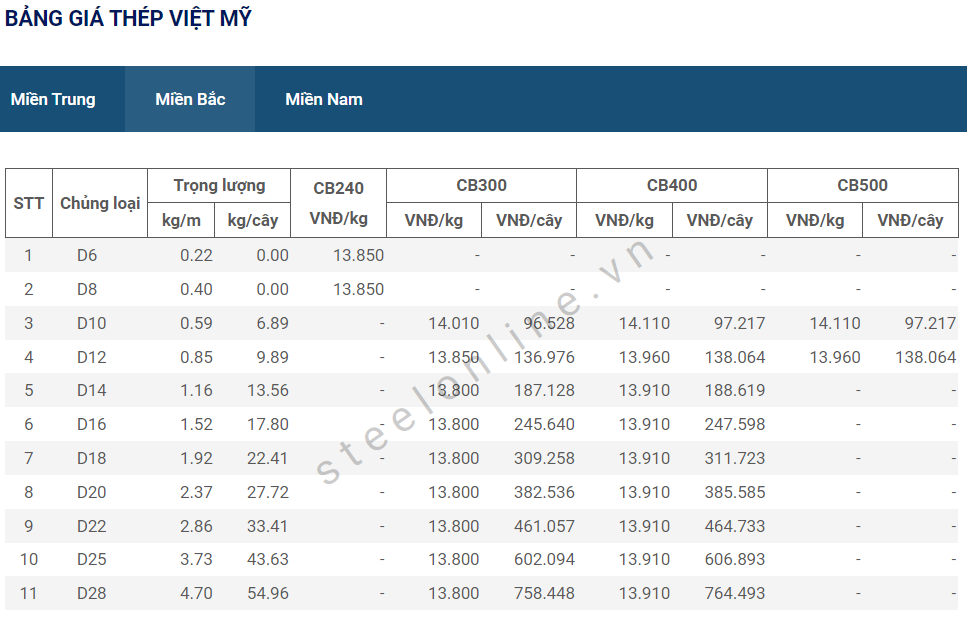
Task: Click the CB300 group header
Action: [482, 186]
